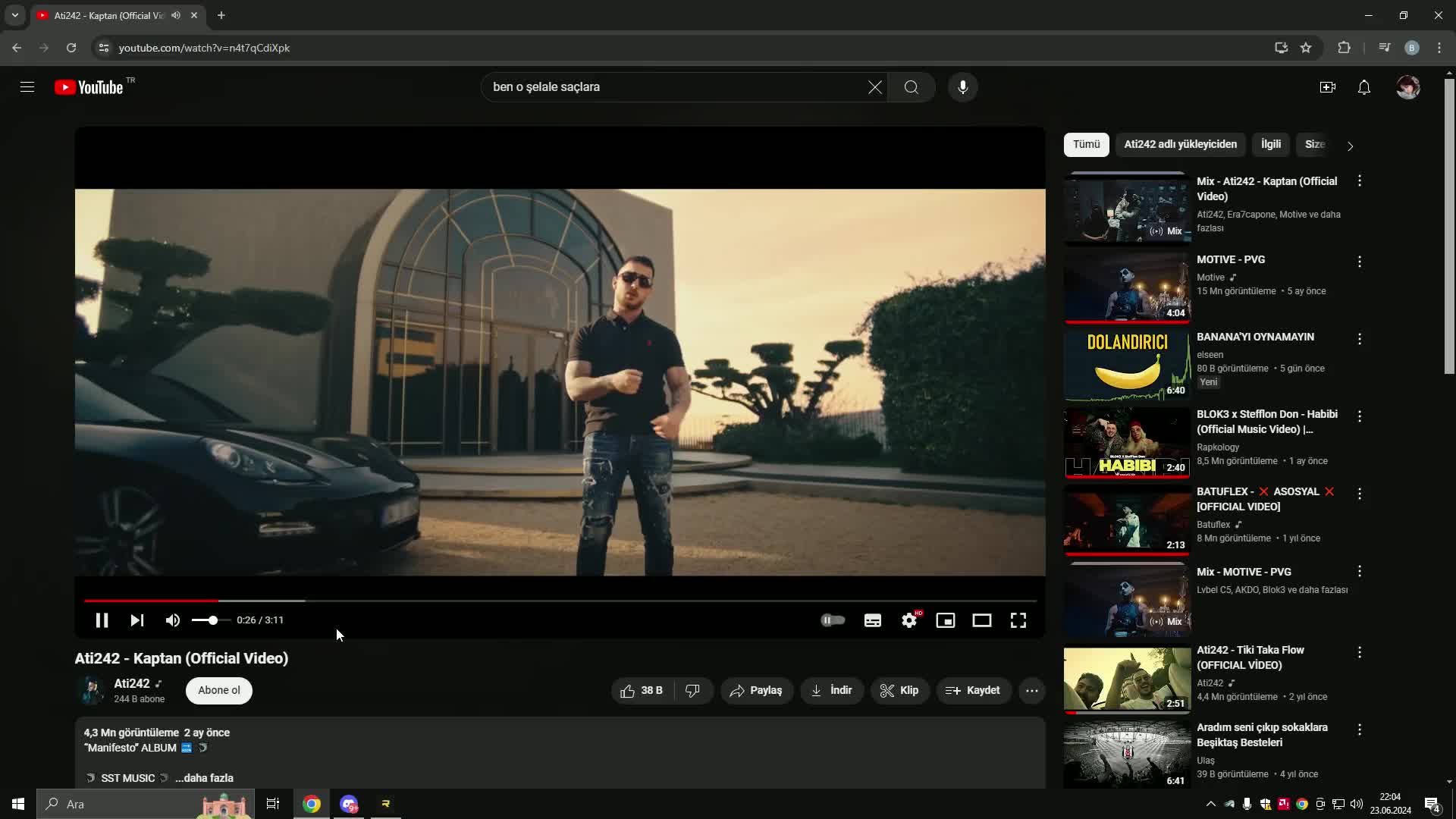Switch to theater mode view
Viewport: 1456px width, 819px height.
982,620
